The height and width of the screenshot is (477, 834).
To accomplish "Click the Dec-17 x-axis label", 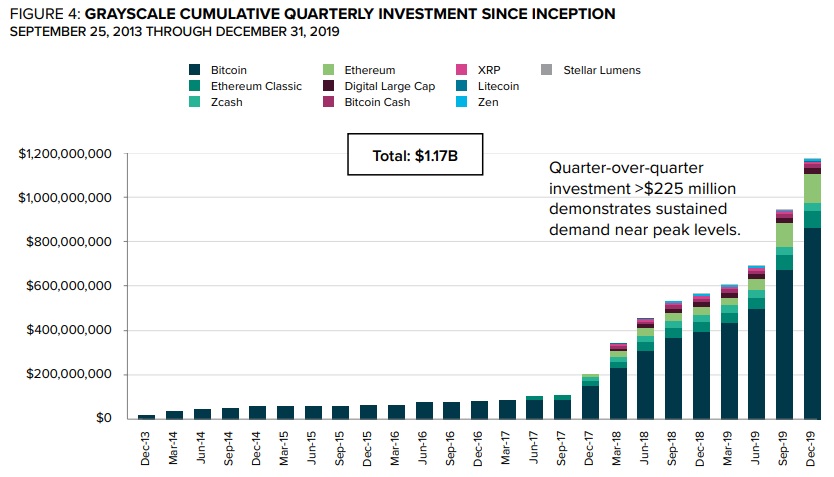I will click(591, 447).
